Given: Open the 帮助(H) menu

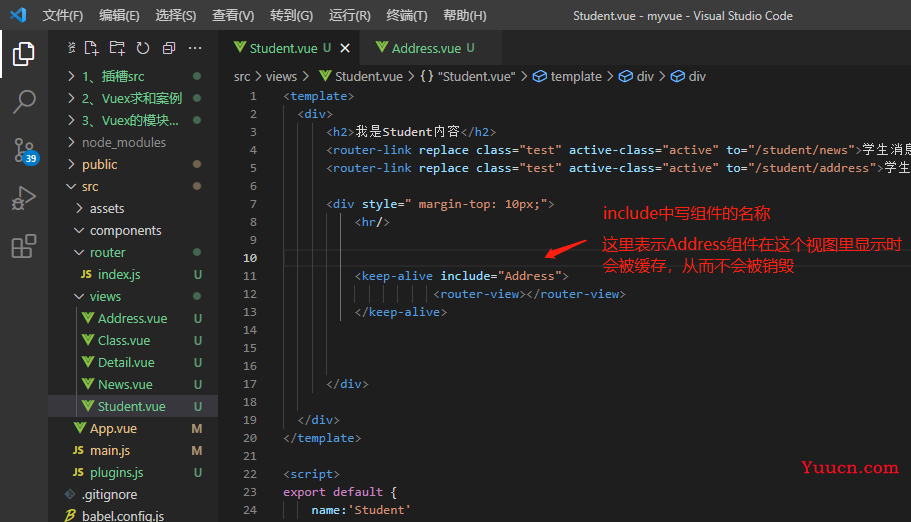Looking at the screenshot, I should pos(465,15).
